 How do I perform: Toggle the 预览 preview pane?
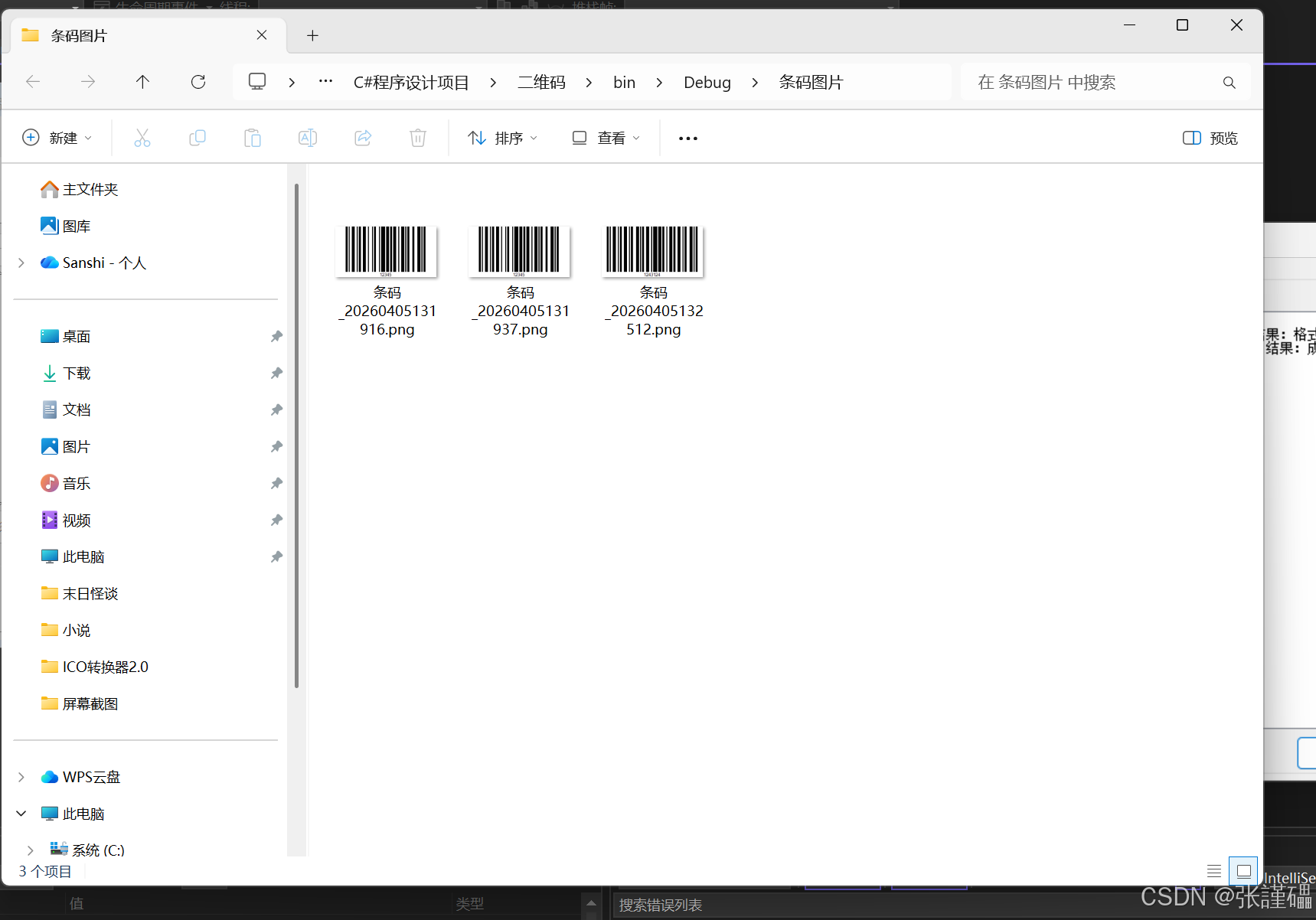tap(1210, 138)
